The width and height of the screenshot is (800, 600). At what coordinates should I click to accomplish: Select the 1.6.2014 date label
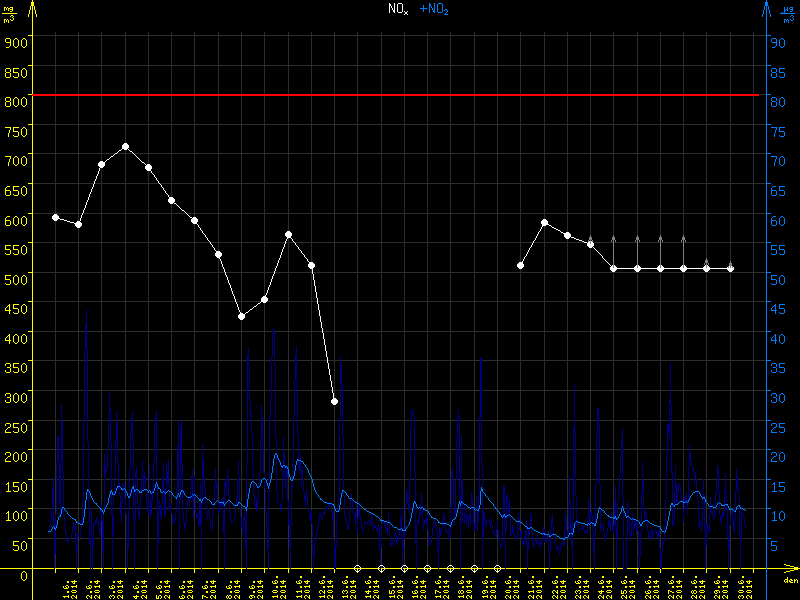[x=70, y=585]
